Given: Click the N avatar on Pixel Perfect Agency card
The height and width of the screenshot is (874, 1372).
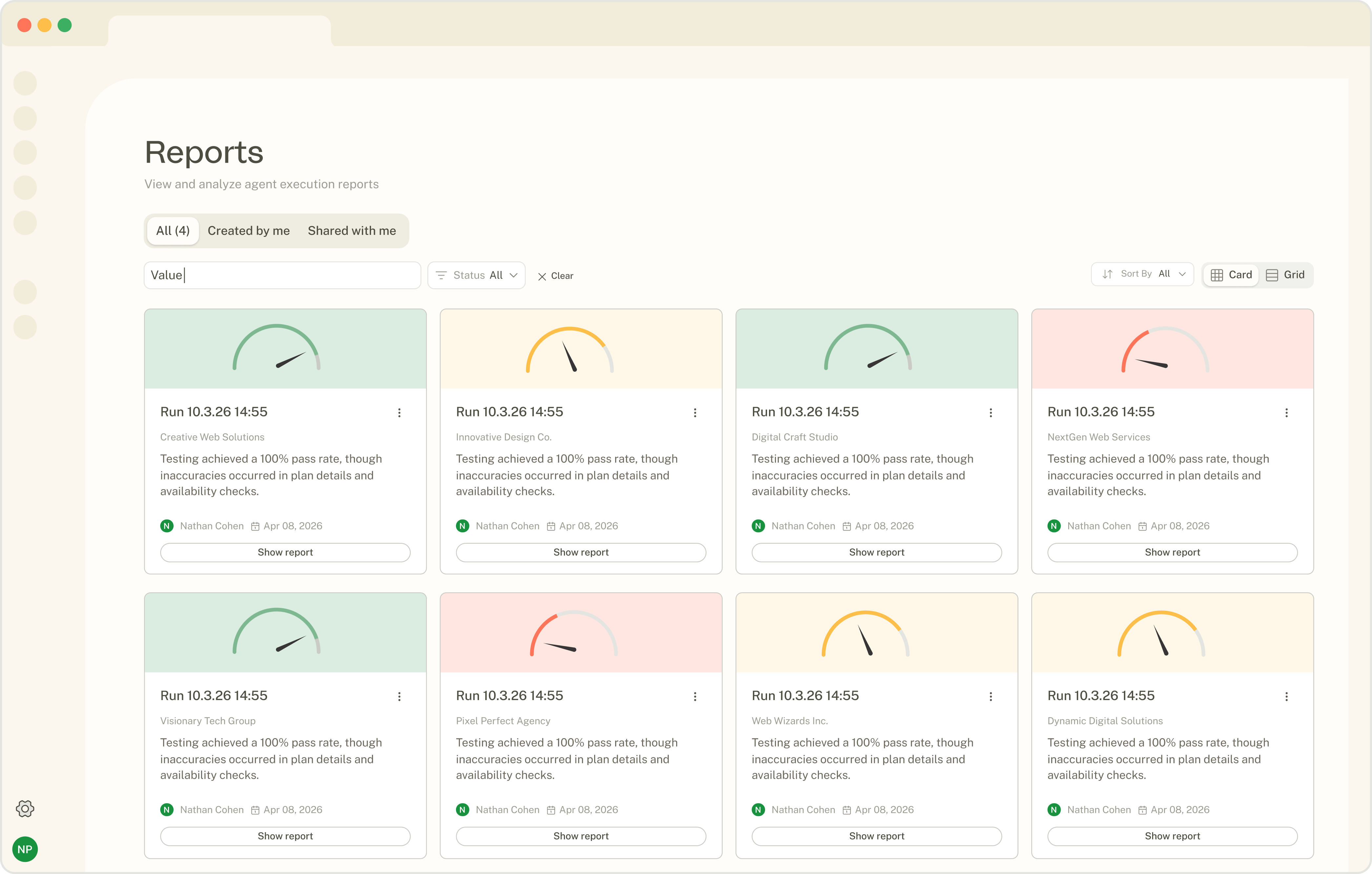Looking at the screenshot, I should [463, 810].
